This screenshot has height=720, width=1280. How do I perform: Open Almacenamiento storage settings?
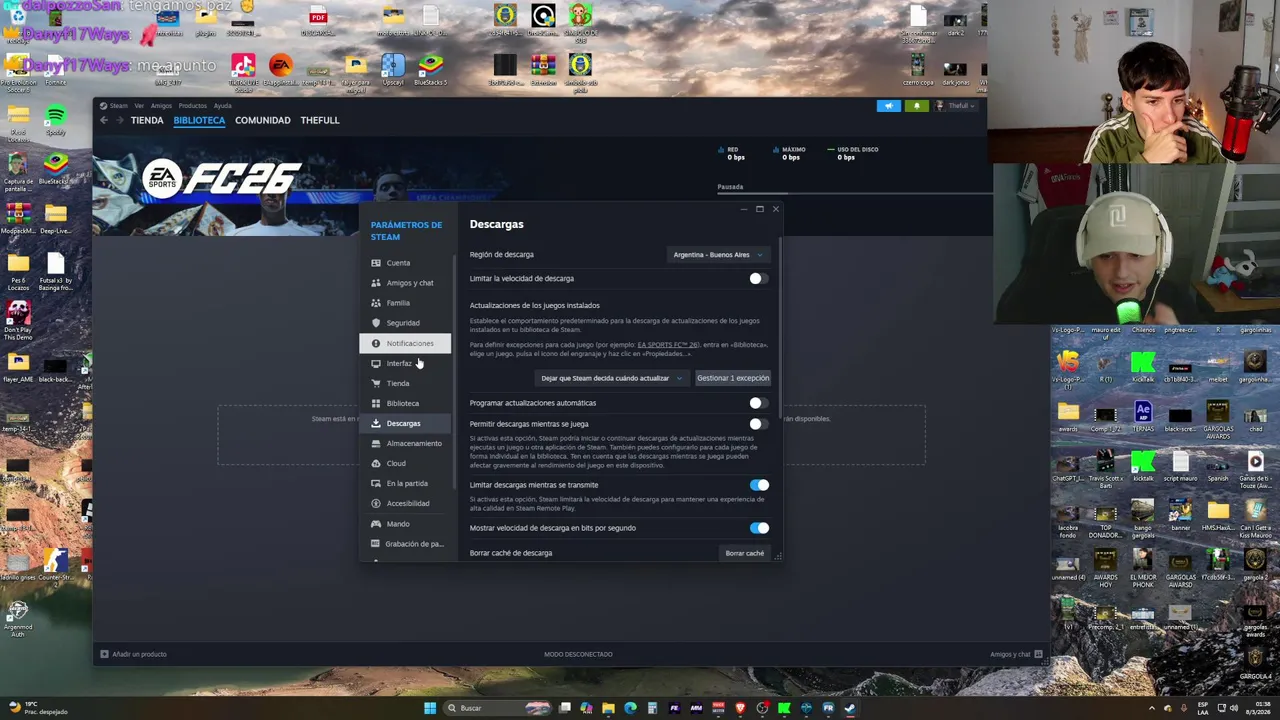404,443
